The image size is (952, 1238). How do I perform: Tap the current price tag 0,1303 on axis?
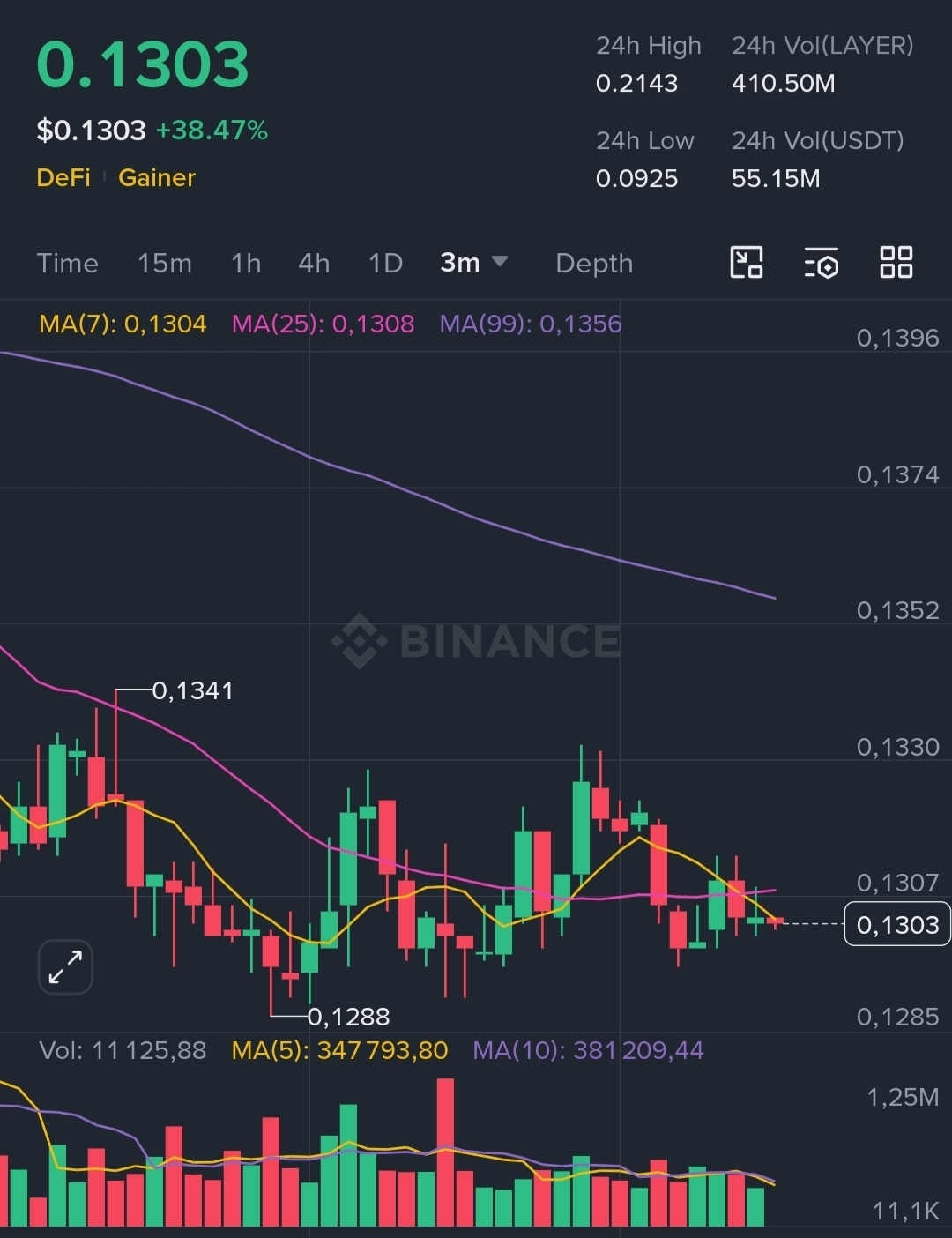coord(897,924)
